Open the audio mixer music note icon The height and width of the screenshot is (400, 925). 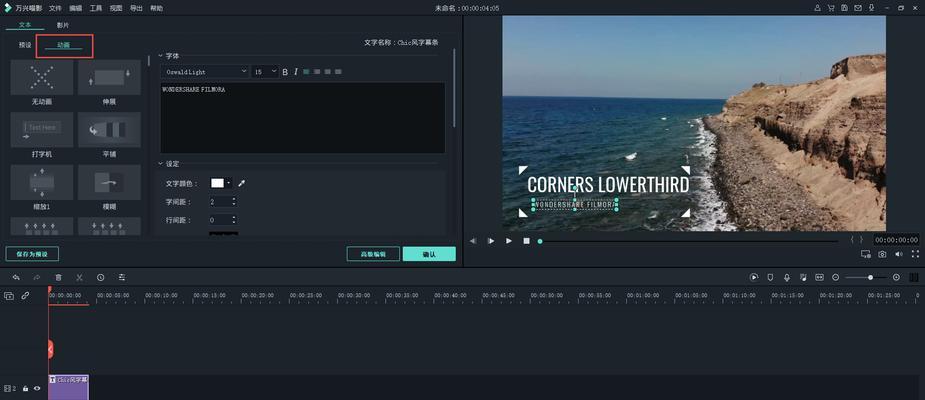point(803,277)
